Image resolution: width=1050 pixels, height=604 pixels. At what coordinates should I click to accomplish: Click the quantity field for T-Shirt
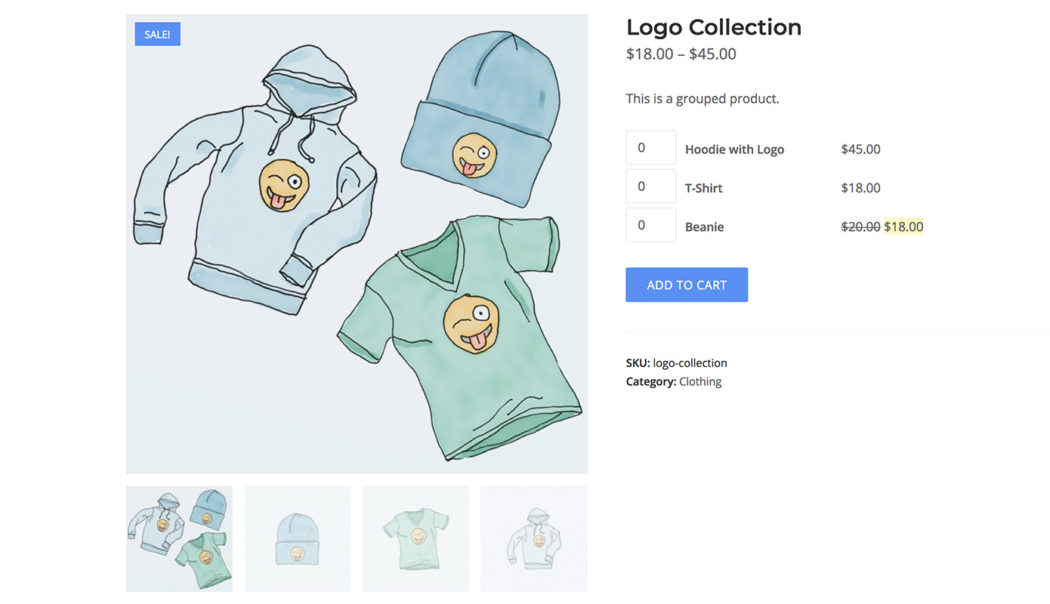650,186
